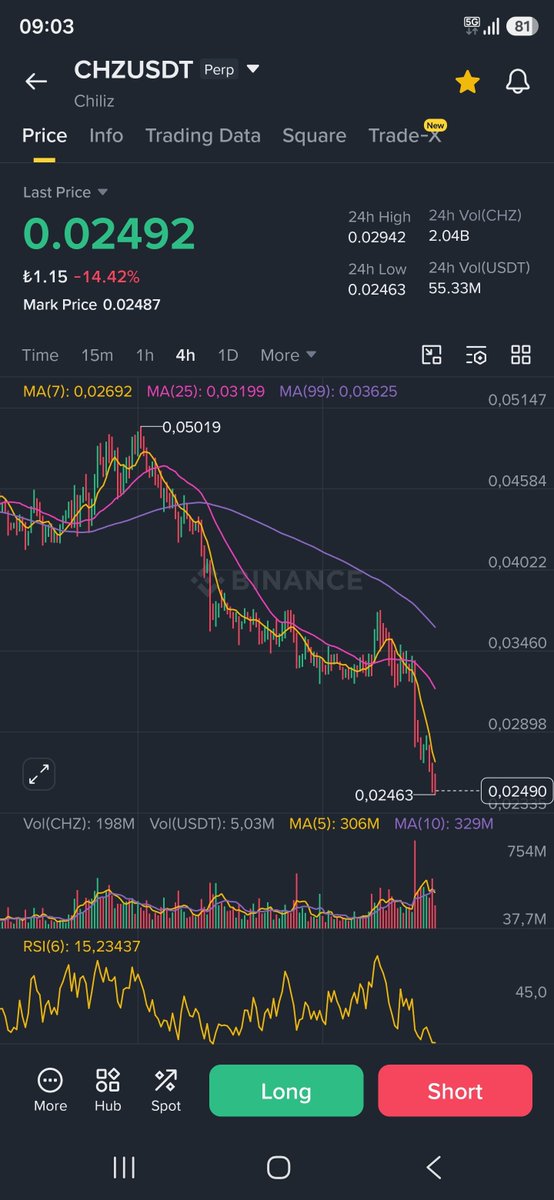This screenshot has width=554, height=1200.
Task: Tap the 0,02463 low price label
Action: click(384, 795)
